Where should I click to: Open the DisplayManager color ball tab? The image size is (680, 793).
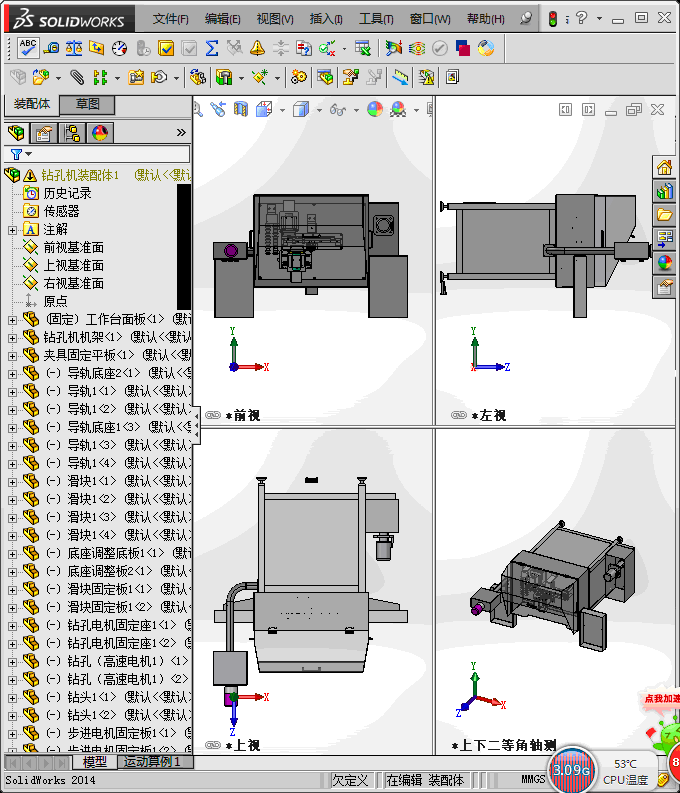[100, 133]
